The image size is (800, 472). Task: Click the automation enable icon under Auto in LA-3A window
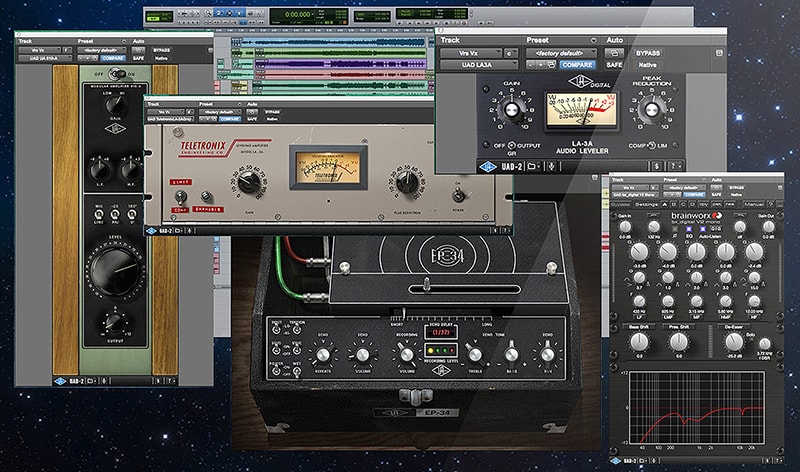click(x=614, y=53)
